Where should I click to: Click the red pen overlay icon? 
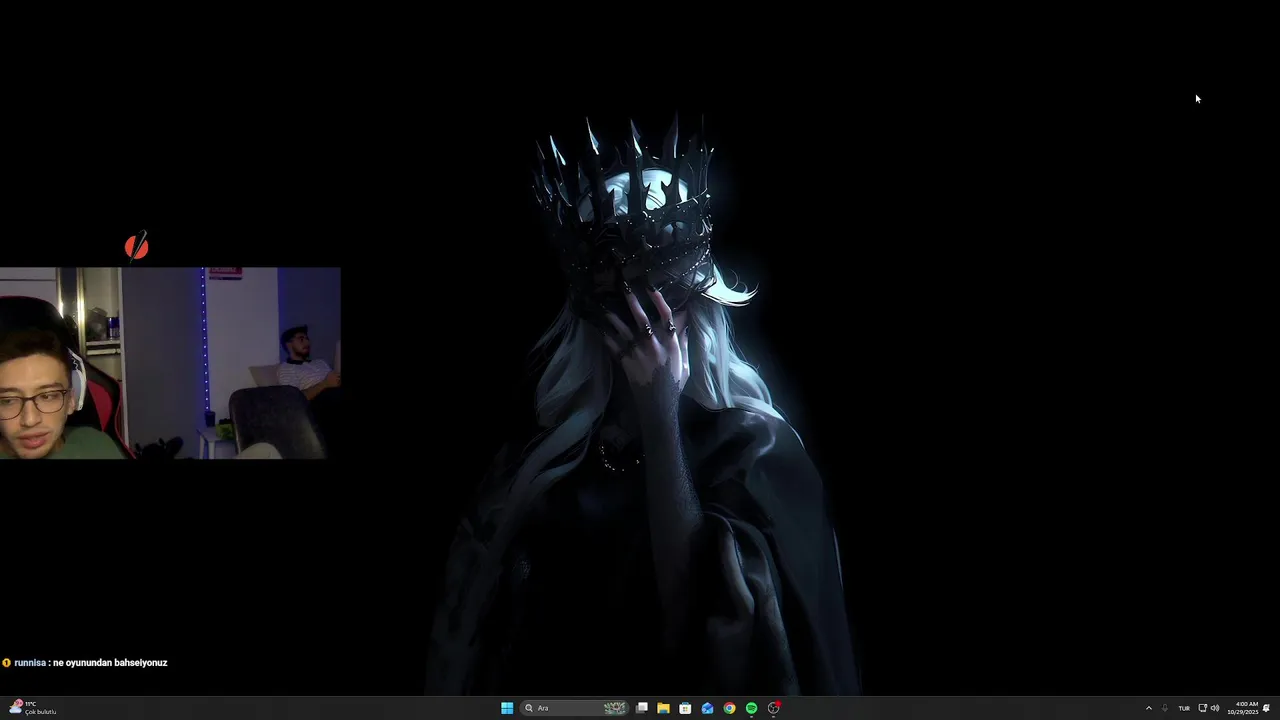(136, 246)
